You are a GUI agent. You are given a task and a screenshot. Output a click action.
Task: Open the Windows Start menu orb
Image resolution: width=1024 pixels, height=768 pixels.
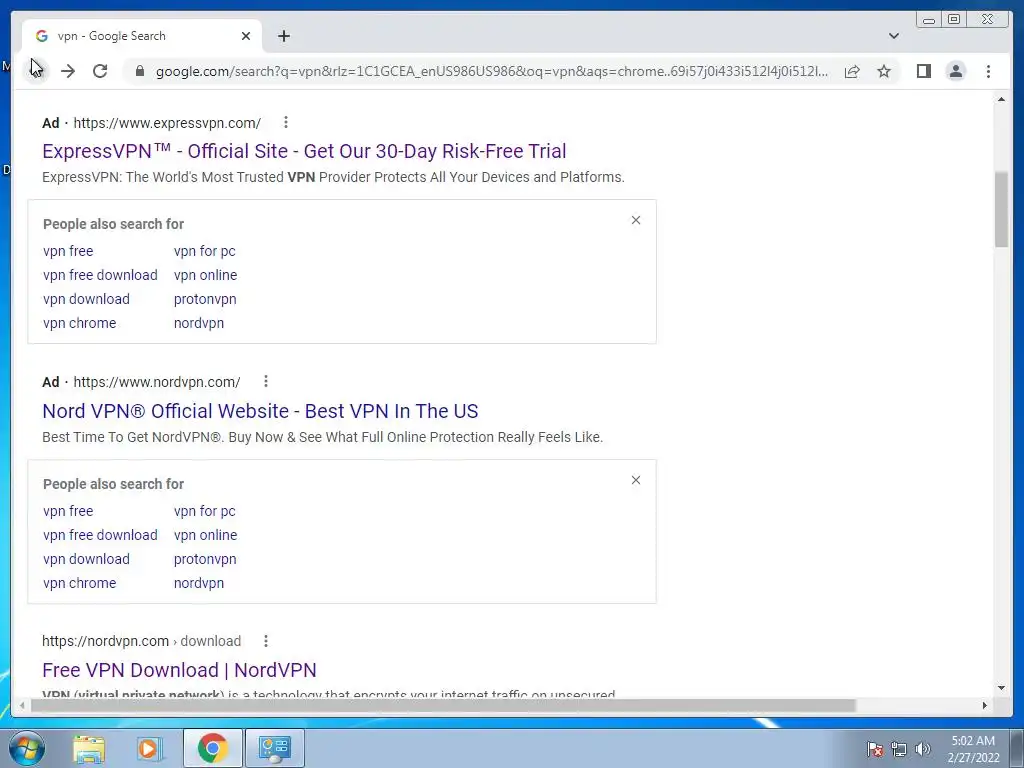pyautogui.click(x=27, y=748)
